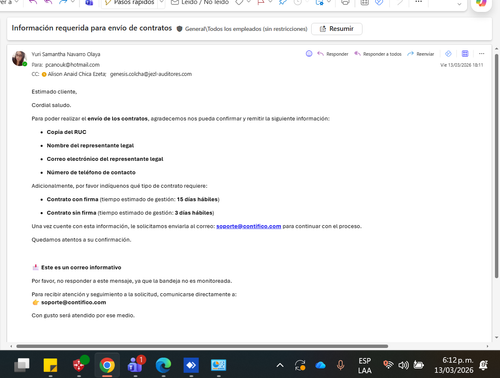Expand the Pasos rápidos dropdown arrow

point(161,3)
